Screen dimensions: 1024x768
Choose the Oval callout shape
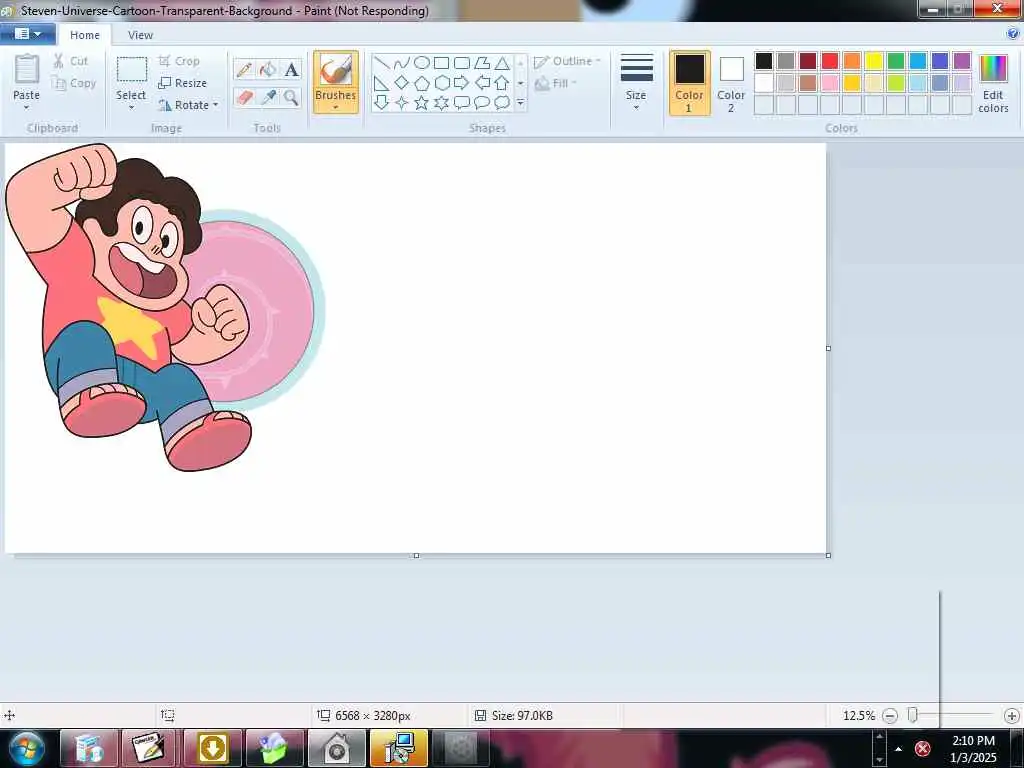(x=482, y=103)
